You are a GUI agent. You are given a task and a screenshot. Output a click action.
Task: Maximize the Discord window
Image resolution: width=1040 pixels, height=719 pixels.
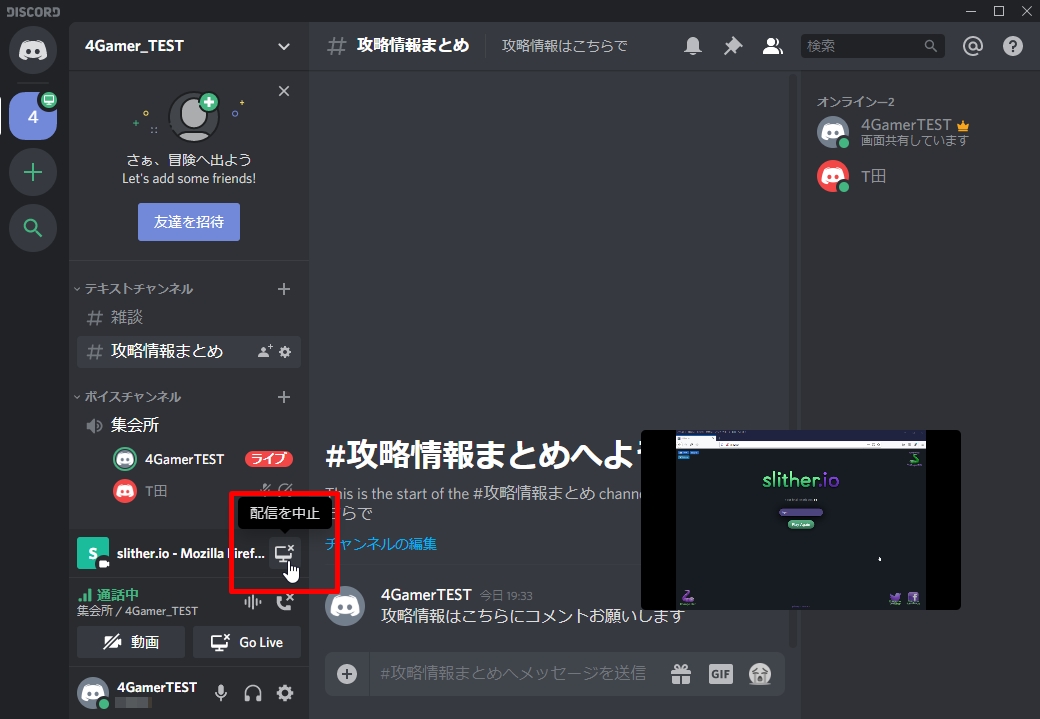999,11
